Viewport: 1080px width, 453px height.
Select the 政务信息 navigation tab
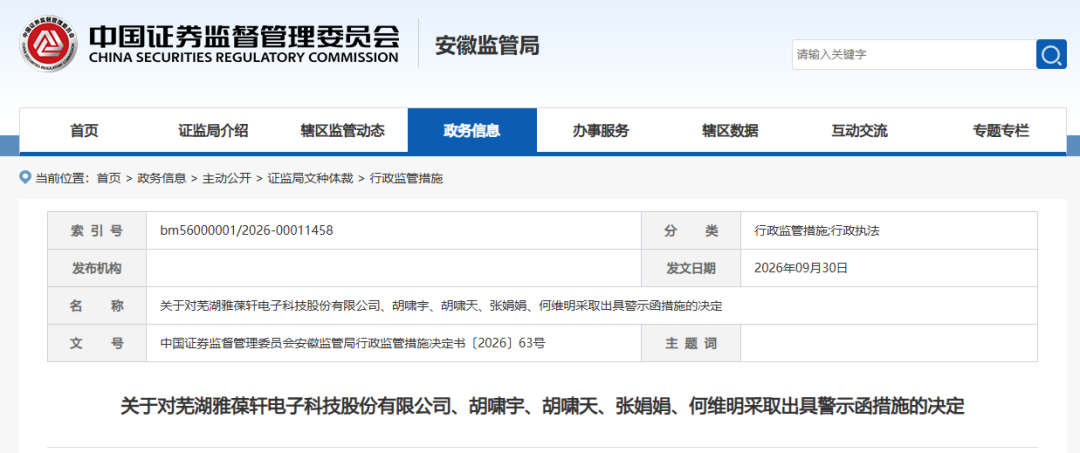tap(472, 130)
